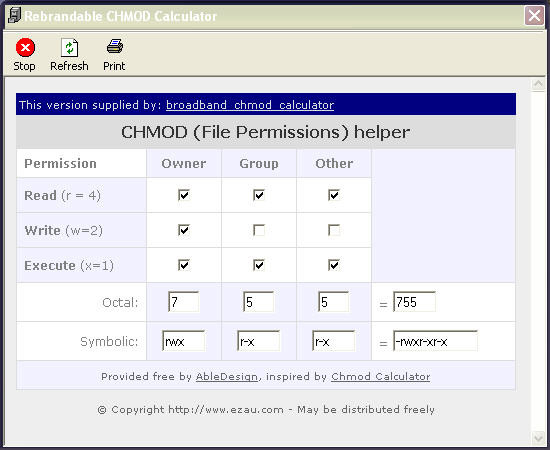This screenshot has width=550, height=450.
Task: Click the CHMOD (File Permissions) helper heading
Action: 266,132
